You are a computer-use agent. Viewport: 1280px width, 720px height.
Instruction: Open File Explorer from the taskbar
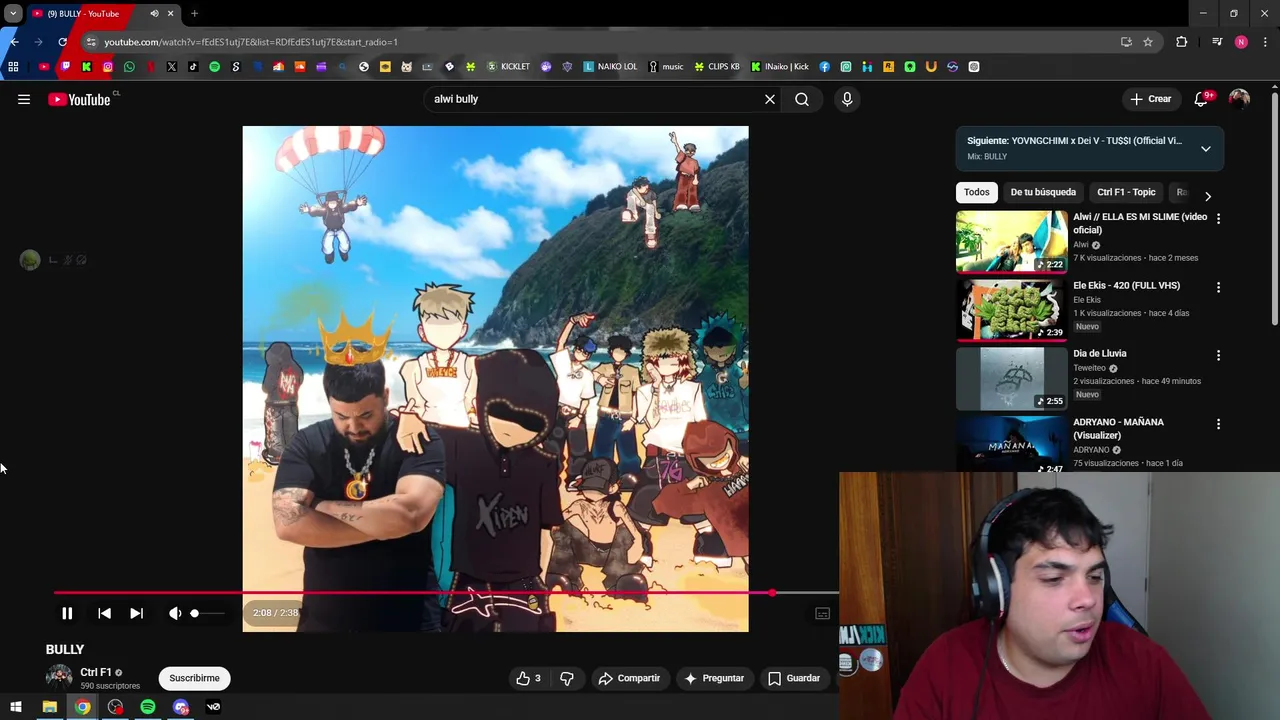click(x=49, y=707)
